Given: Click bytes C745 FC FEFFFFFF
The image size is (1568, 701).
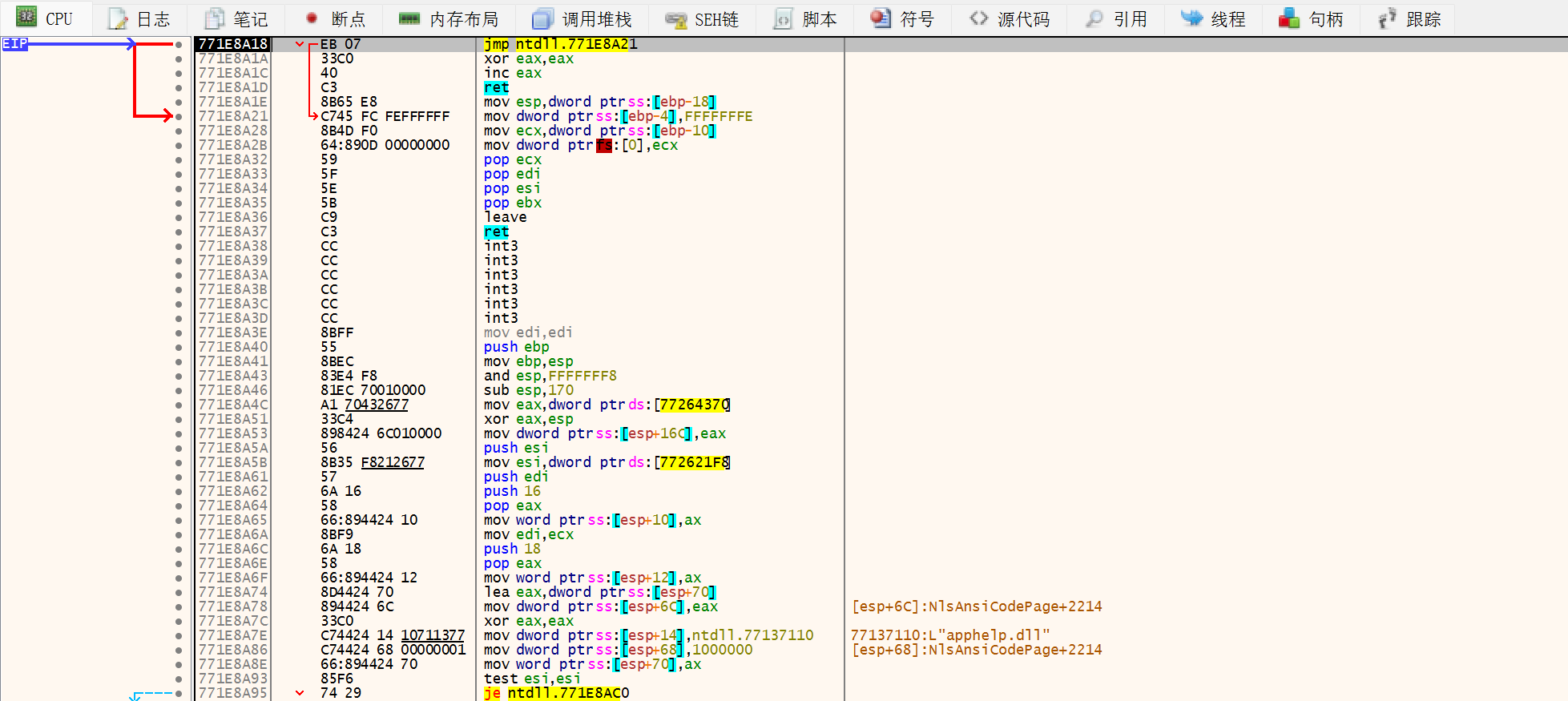Looking at the screenshot, I should [x=385, y=116].
